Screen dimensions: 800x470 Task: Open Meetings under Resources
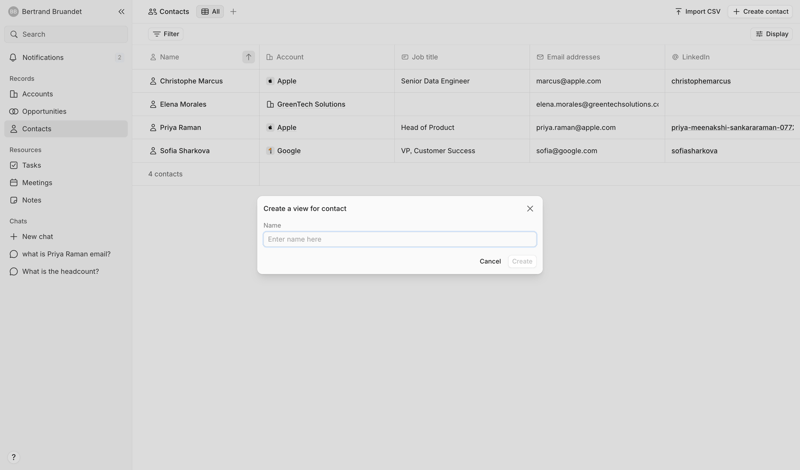[66, 183]
